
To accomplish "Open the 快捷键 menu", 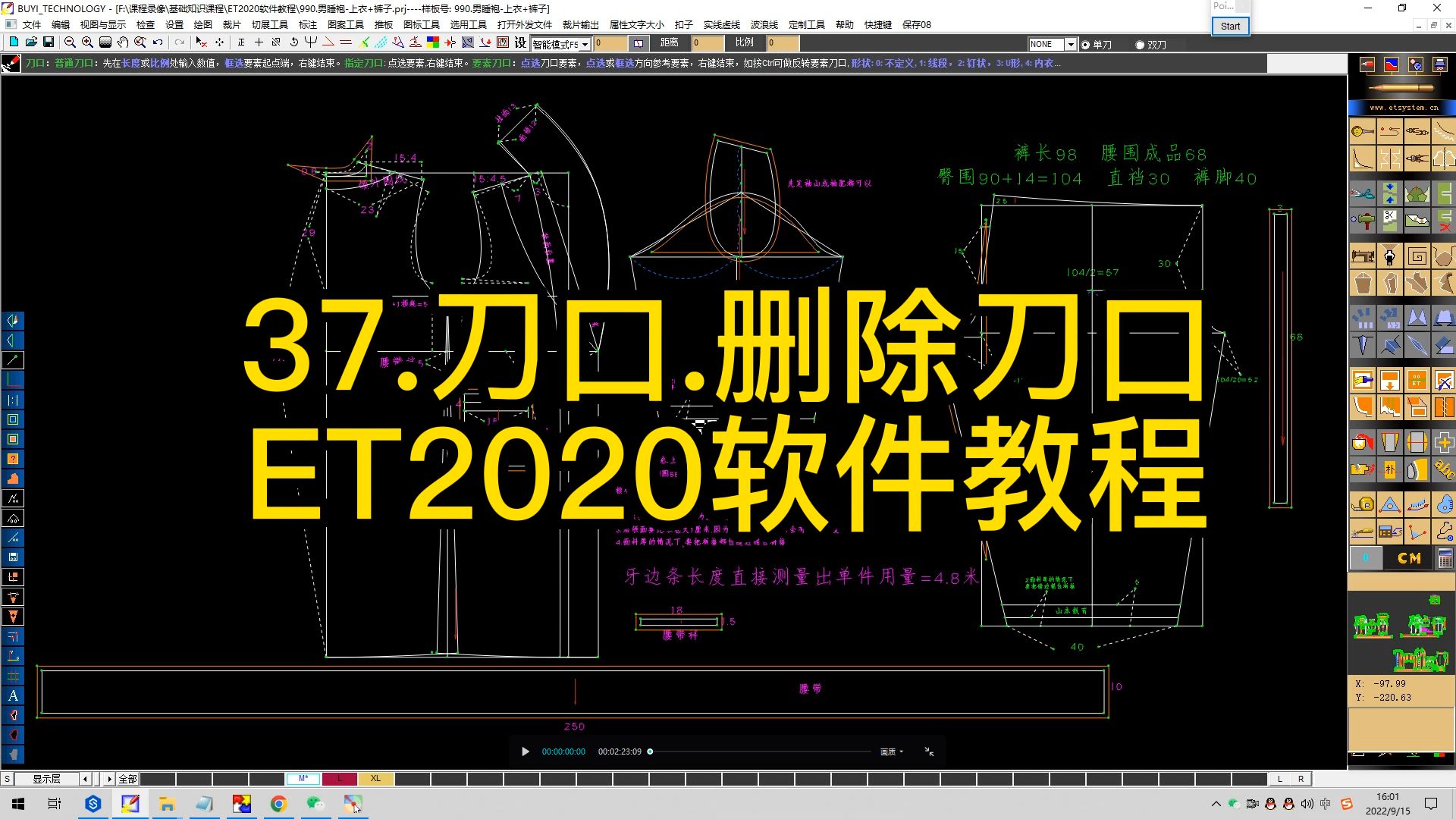I will [x=878, y=25].
